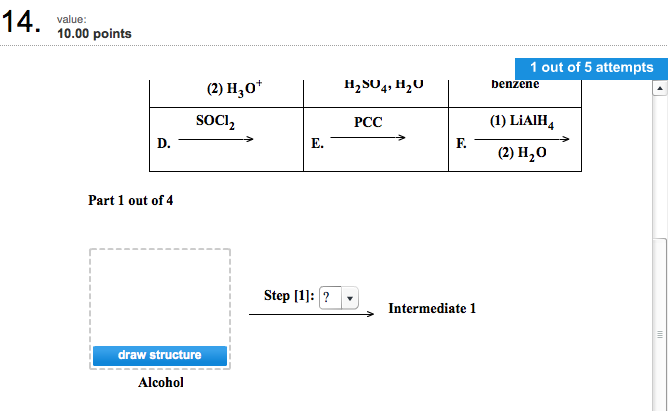
Task: Select reagent F LiAlH4 arrow
Action: [522, 139]
